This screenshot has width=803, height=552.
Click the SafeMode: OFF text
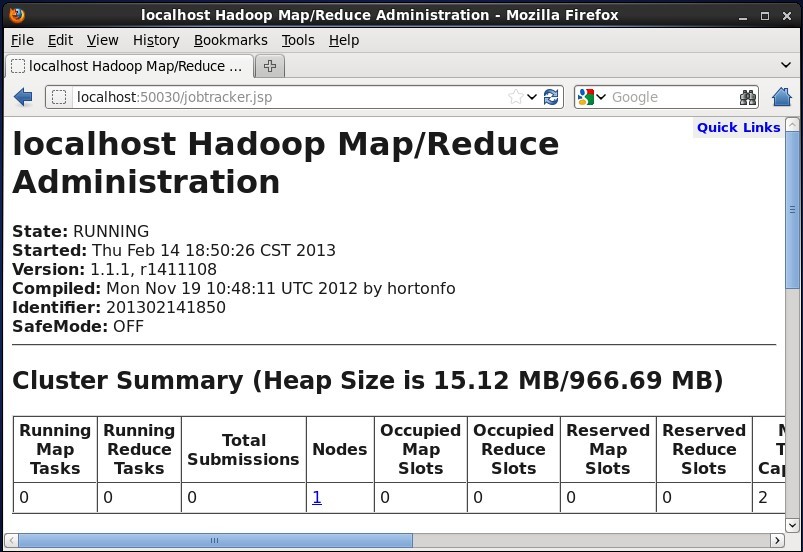pos(78,326)
